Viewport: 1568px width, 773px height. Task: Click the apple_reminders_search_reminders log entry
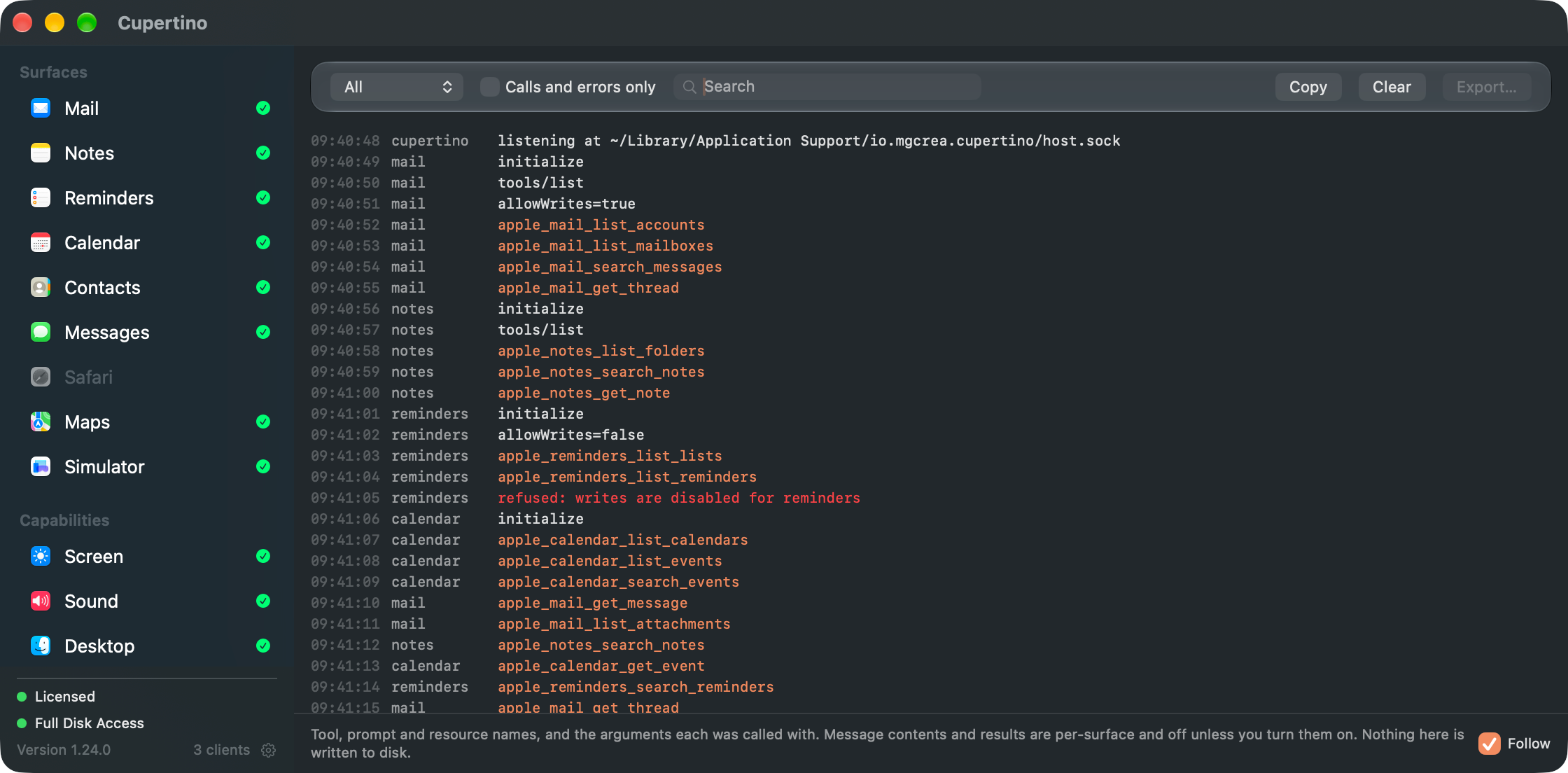tap(636, 687)
